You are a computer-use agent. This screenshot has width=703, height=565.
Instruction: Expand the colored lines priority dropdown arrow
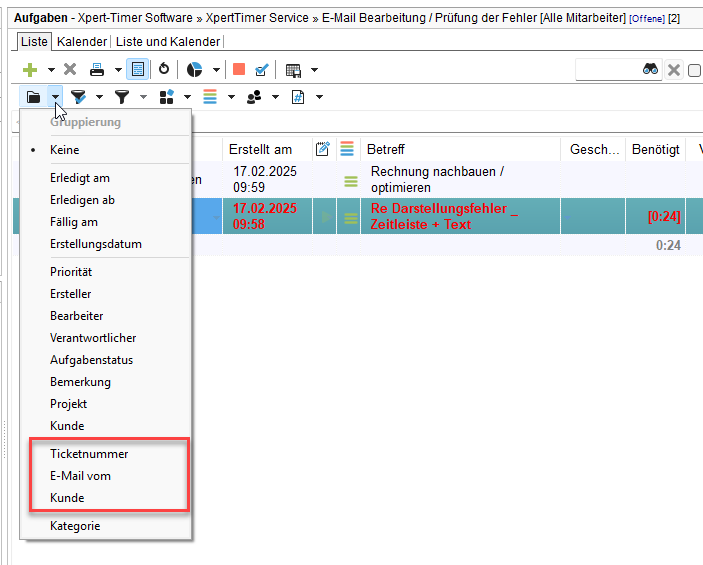tap(231, 97)
